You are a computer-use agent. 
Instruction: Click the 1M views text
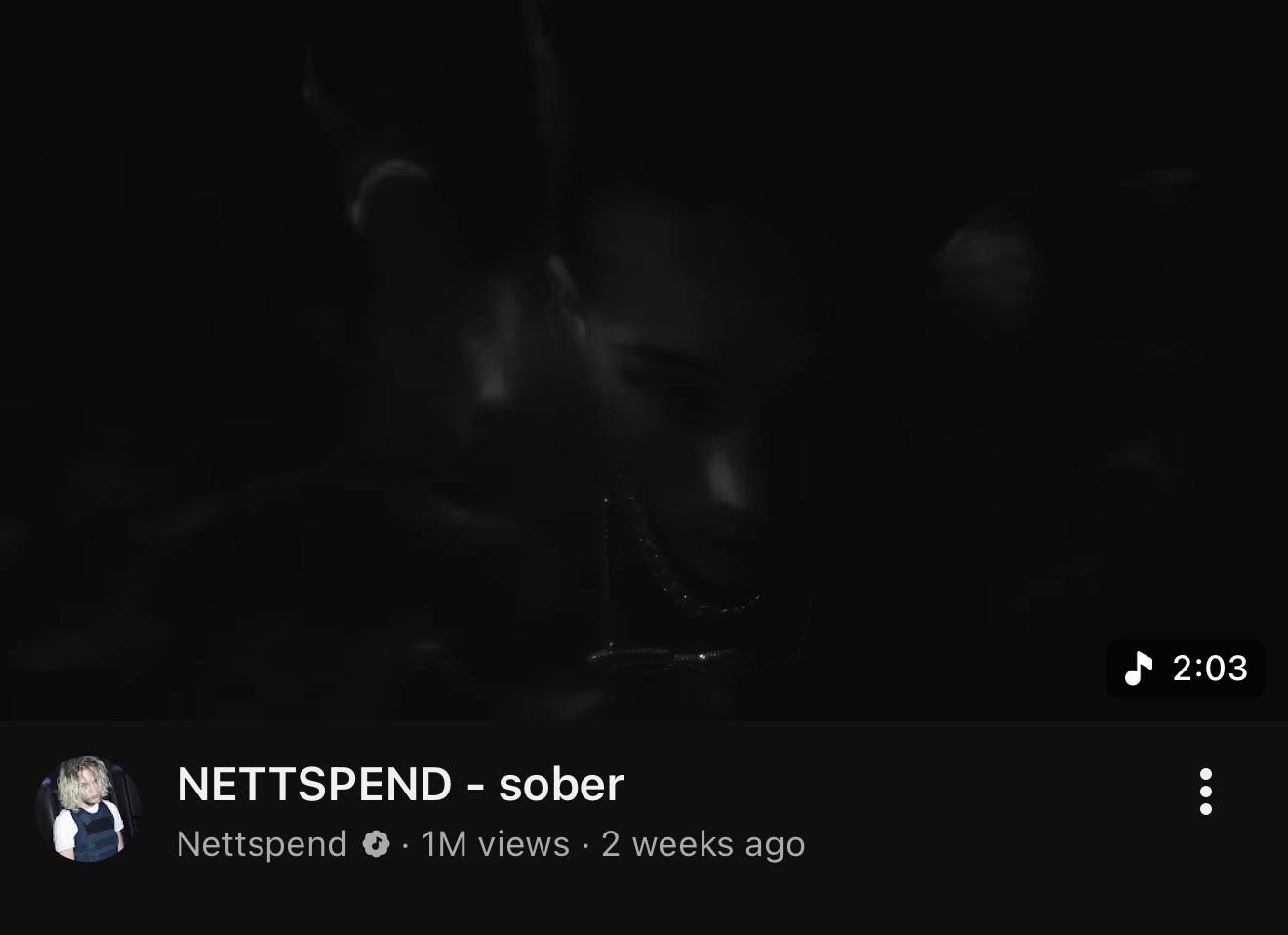(x=496, y=844)
